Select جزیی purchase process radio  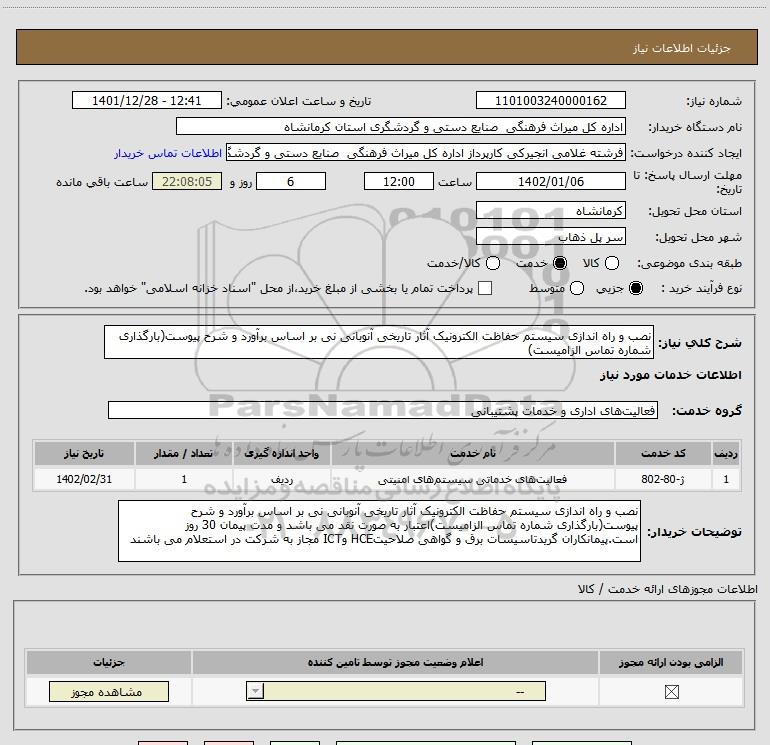coord(636,288)
